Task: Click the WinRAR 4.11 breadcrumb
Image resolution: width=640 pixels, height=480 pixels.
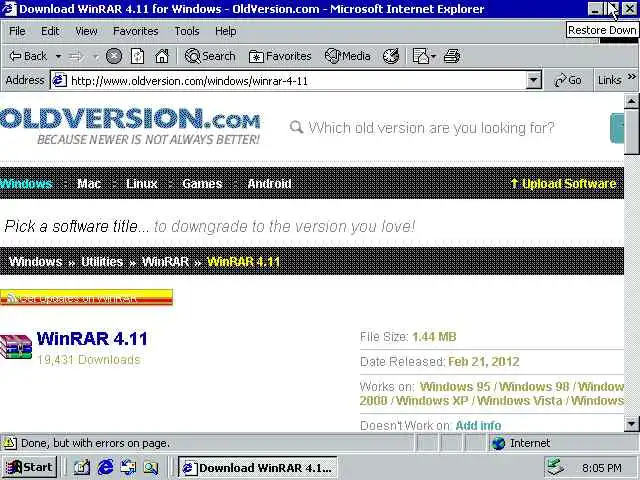Action: coord(243,262)
